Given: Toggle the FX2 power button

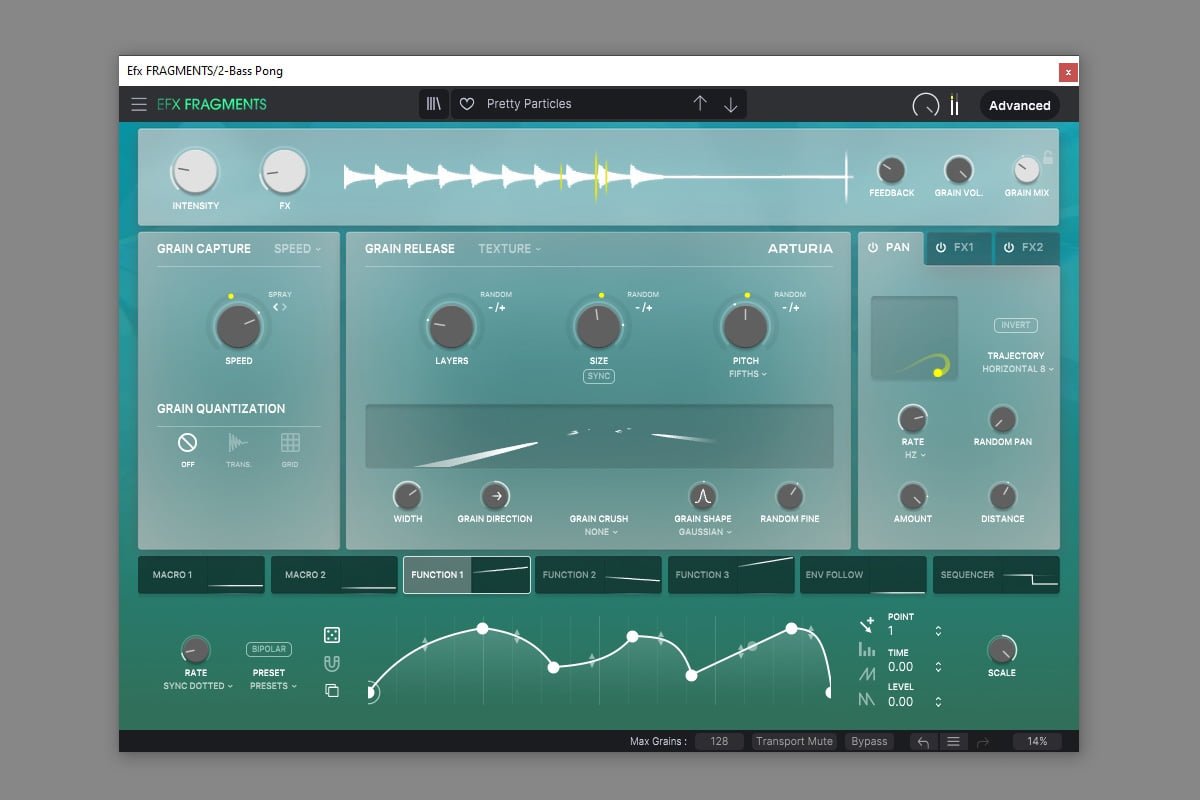Looking at the screenshot, I should coord(1008,247).
